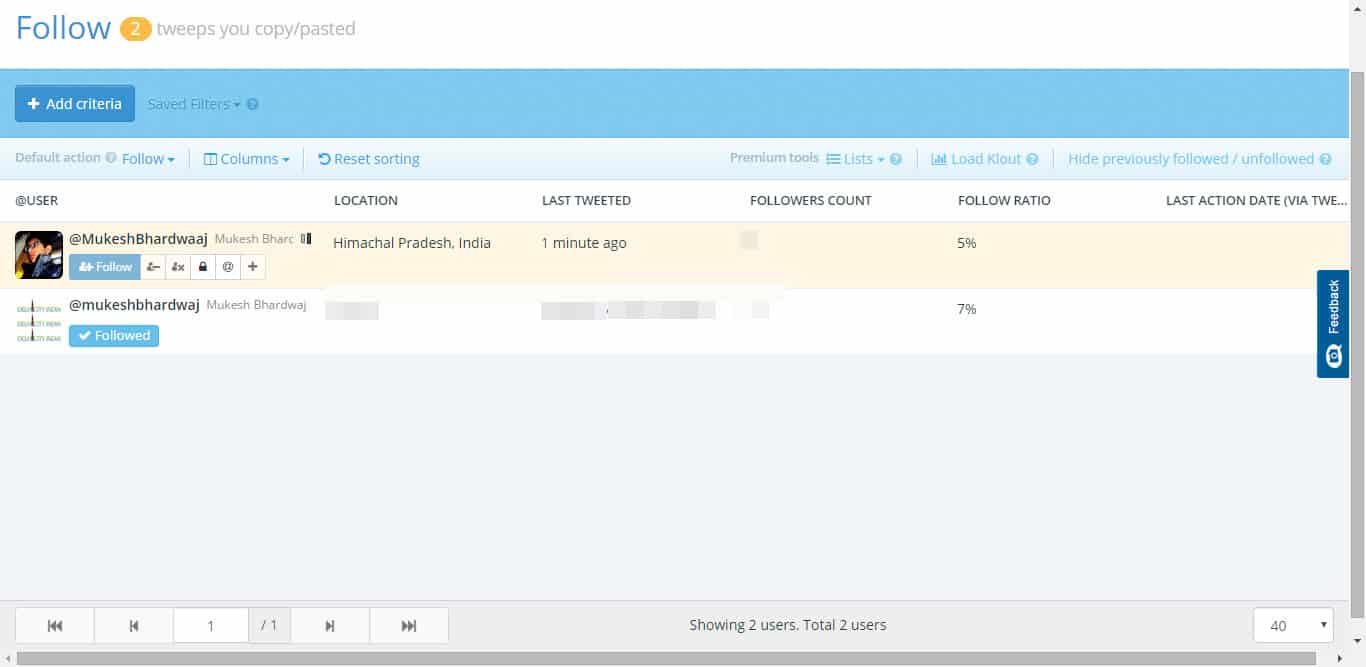Toggle the Followed button for @mukeshbhardwaj
Screen dimensions: 1366x667
[114, 336]
